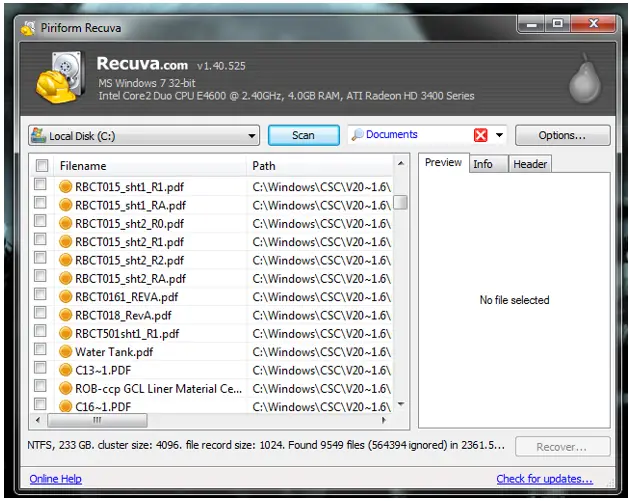Click status icon of RBCT015_sht2_RA.pdf
The image size is (629, 501).
pos(65,278)
